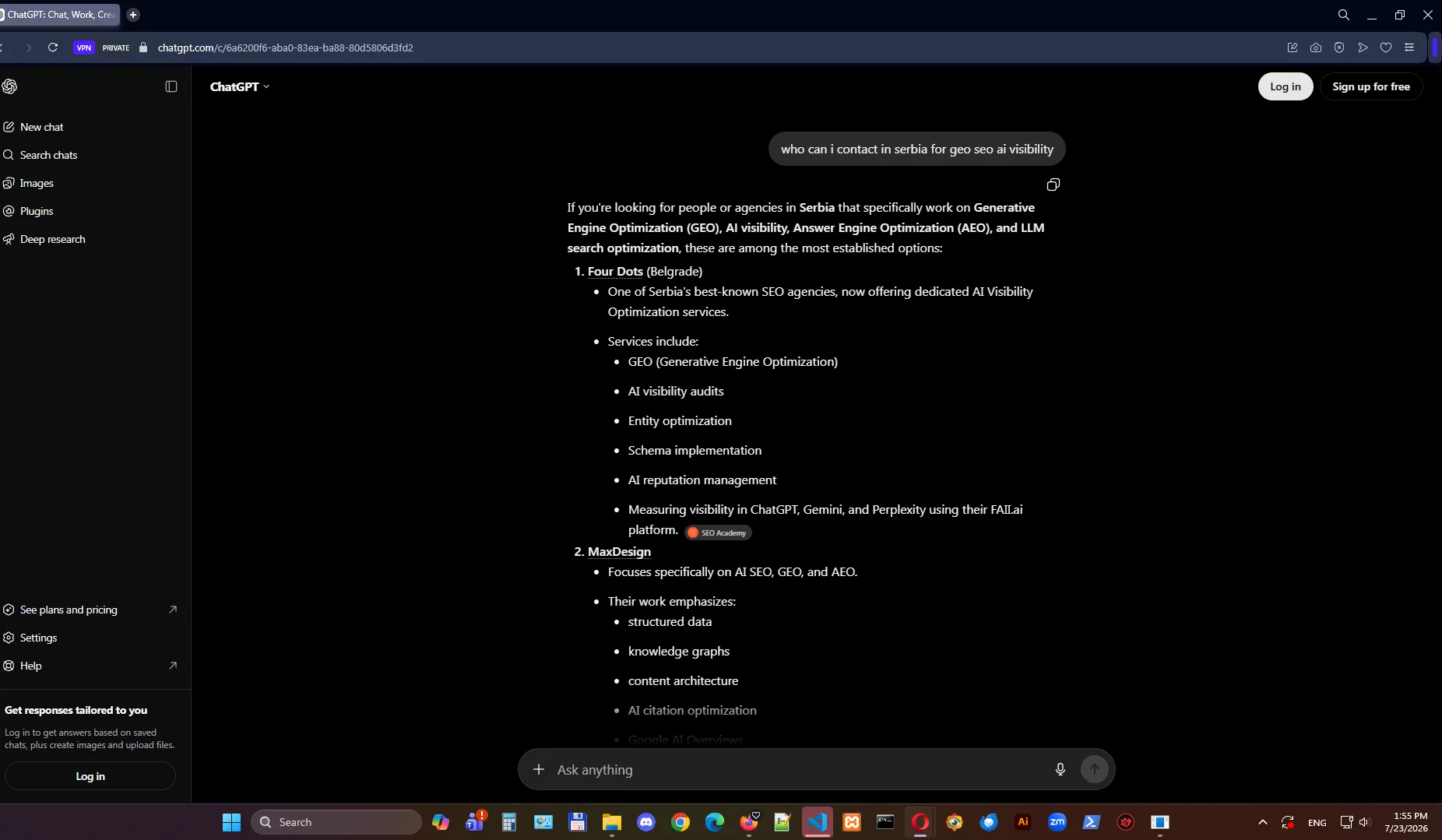Open the Help link
The image size is (1442, 840).
point(90,666)
